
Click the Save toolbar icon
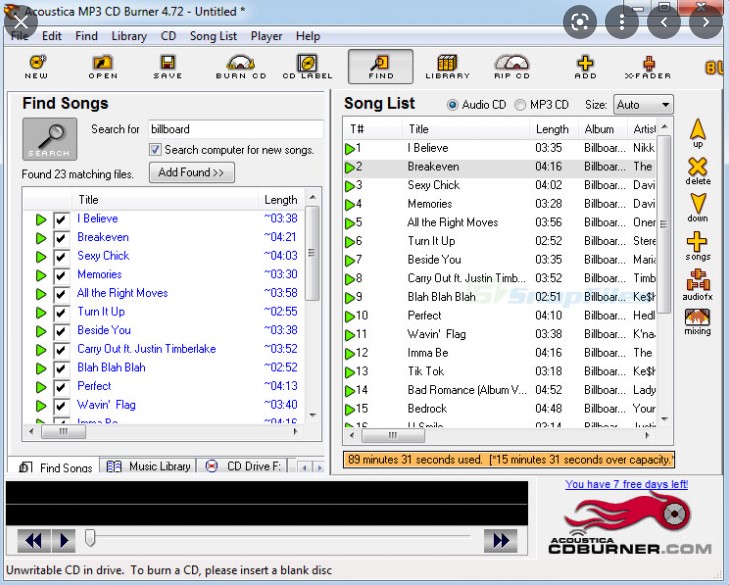tap(168, 66)
